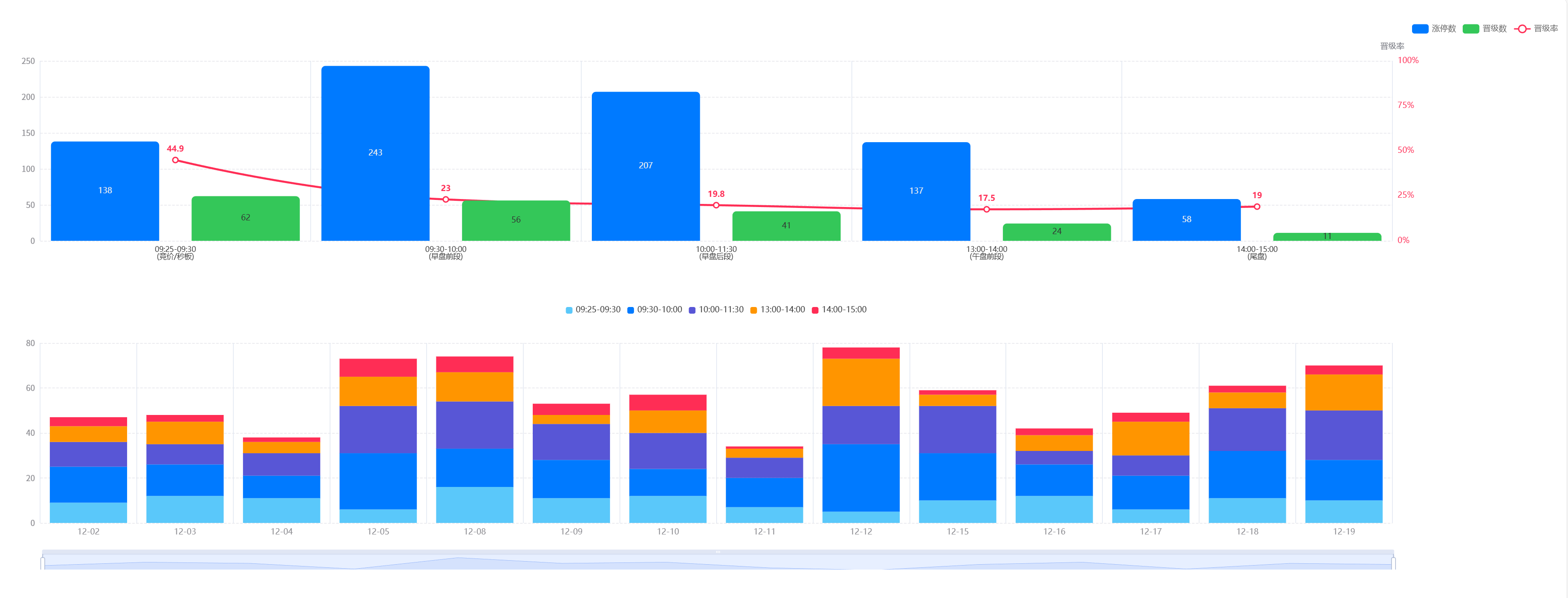1568x598 pixels.
Task: Click the 44.9 data point on line
Action: [x=176, y=160]
